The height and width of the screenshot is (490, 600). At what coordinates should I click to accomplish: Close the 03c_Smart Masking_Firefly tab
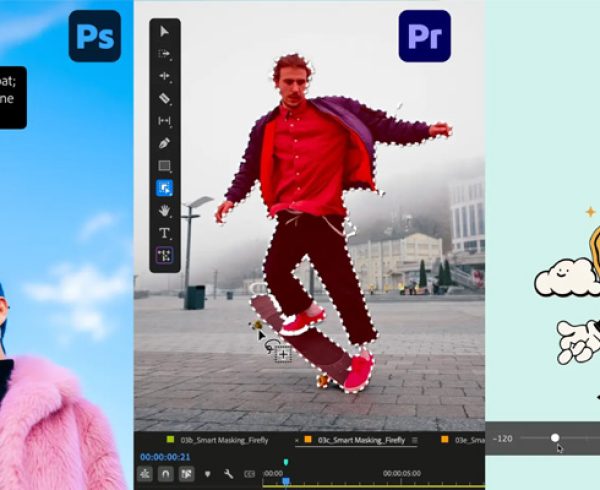click(297, 440)
